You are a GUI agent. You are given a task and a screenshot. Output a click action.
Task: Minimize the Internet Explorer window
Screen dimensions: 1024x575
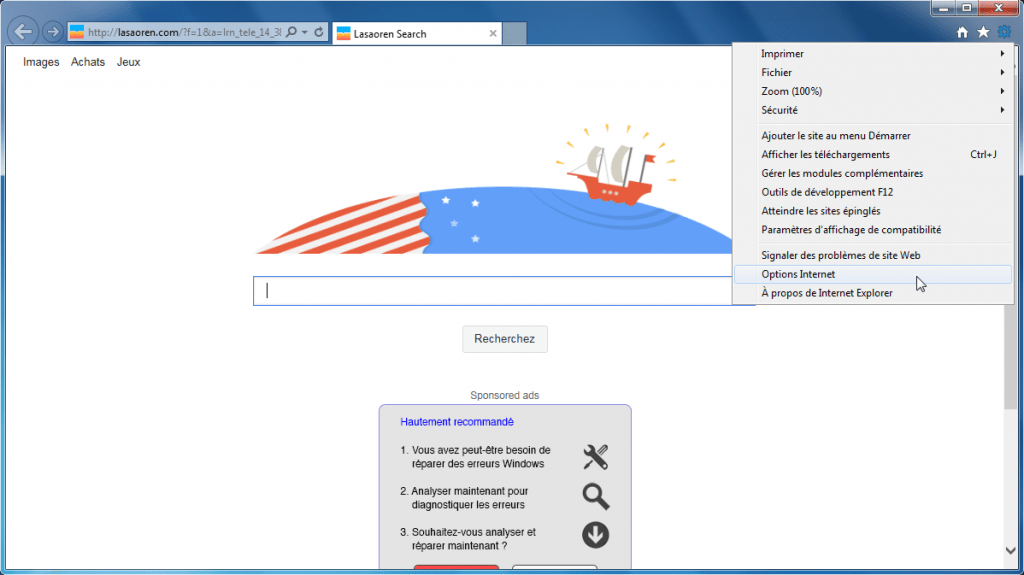(943, 8)
